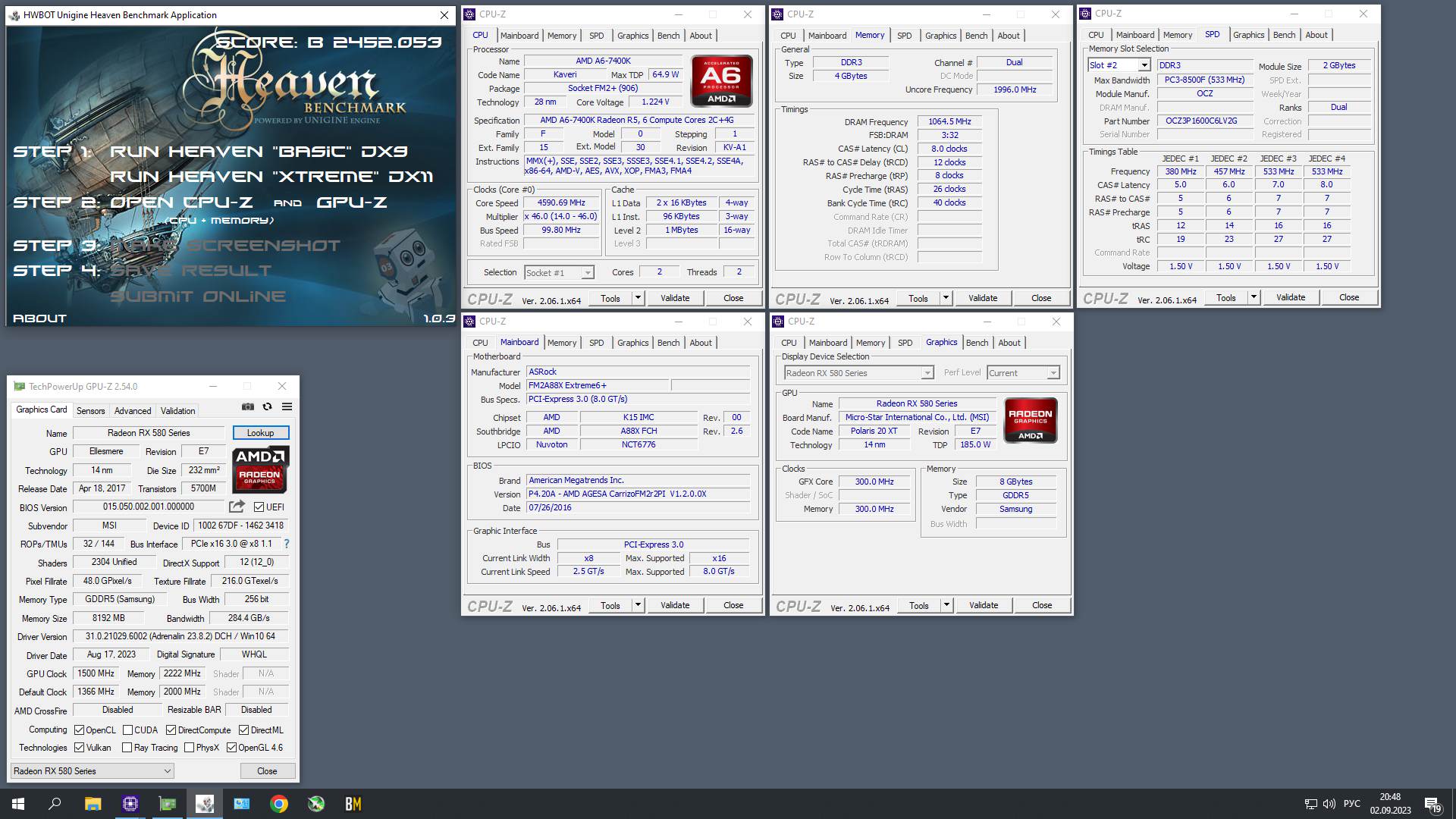Click the РУС language indicator

1351,804
